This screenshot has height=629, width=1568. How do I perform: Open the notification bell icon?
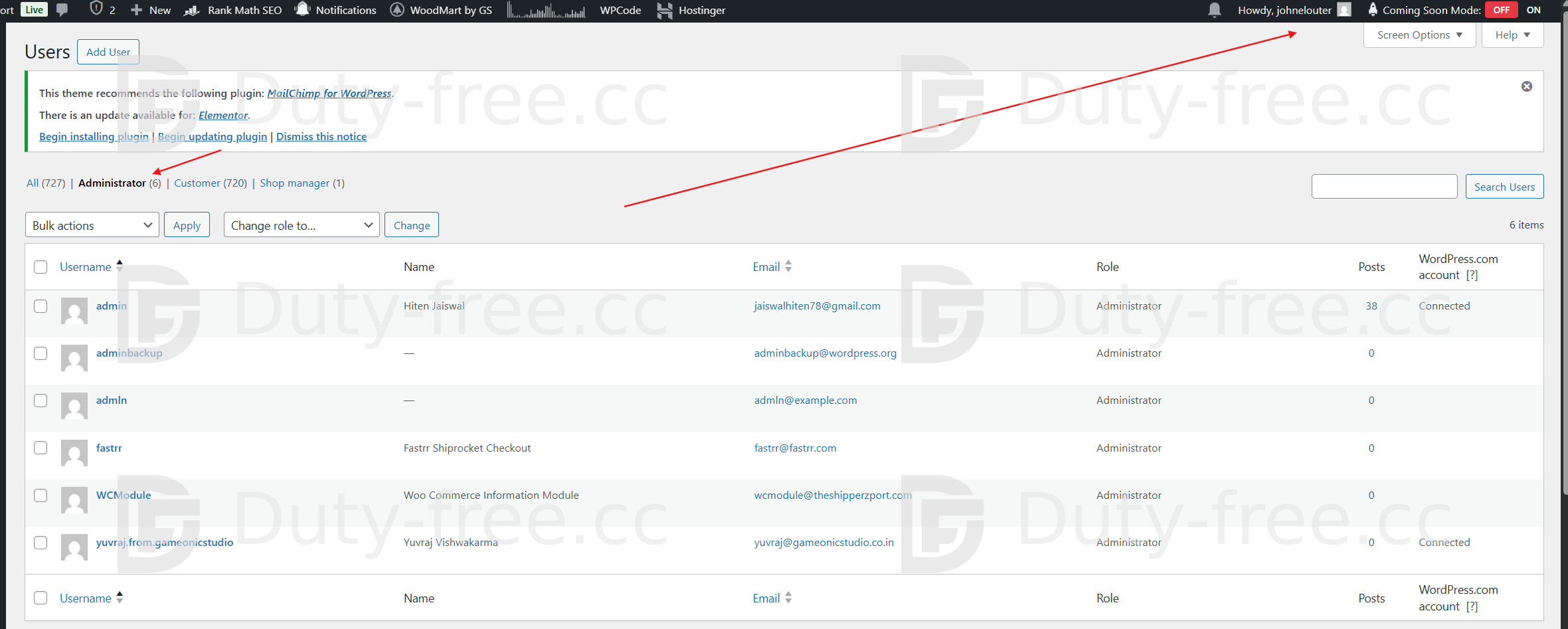click(1214, 10)
